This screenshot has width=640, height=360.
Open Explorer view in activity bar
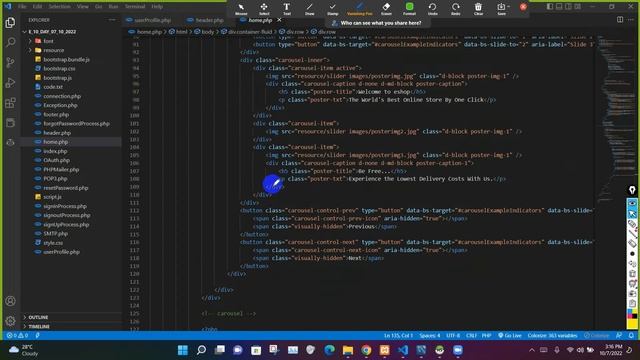pos(11,22)
